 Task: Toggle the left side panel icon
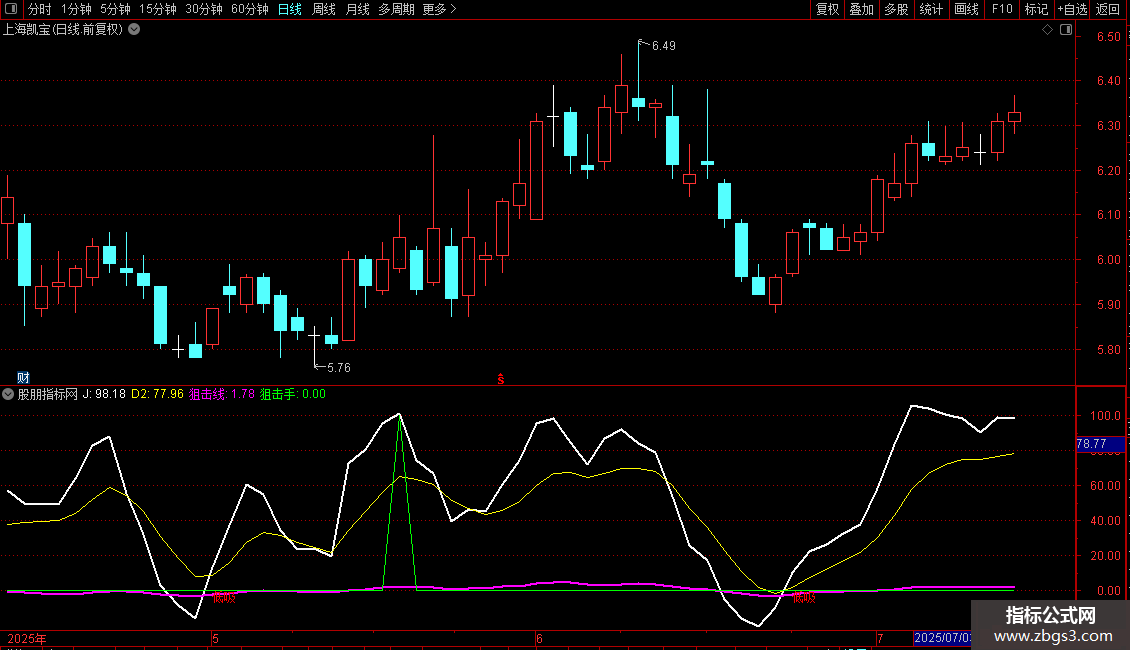(x=11, y=9)
